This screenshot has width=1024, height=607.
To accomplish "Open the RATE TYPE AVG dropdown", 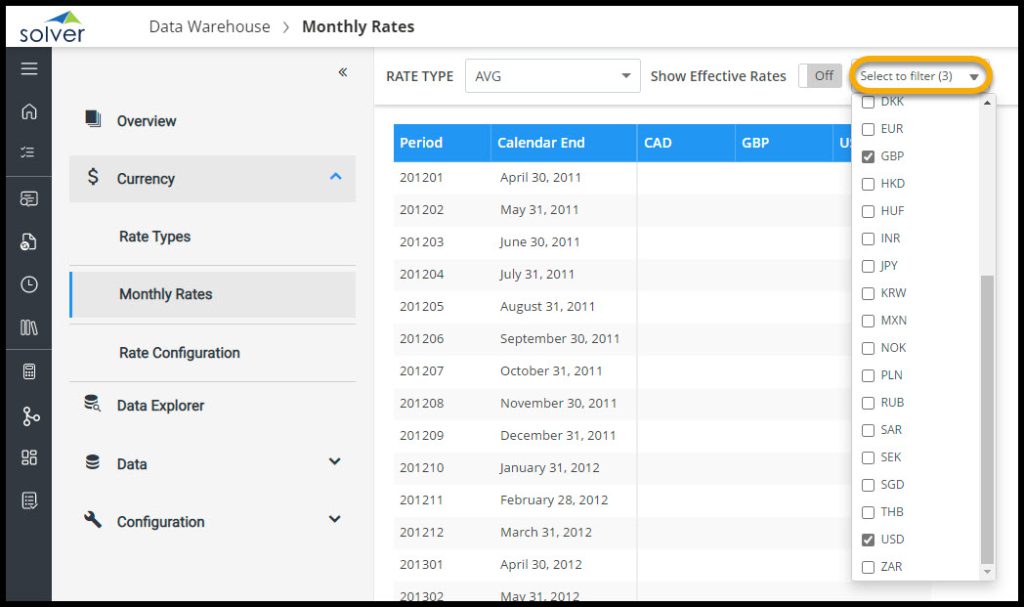I will click(552, 76).
